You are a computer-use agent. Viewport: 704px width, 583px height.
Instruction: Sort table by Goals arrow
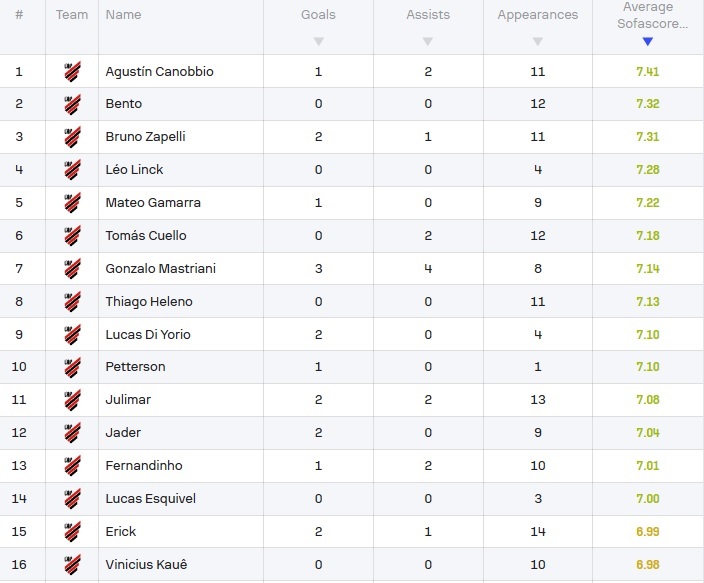pyautogui.click(x=318, y=41)
